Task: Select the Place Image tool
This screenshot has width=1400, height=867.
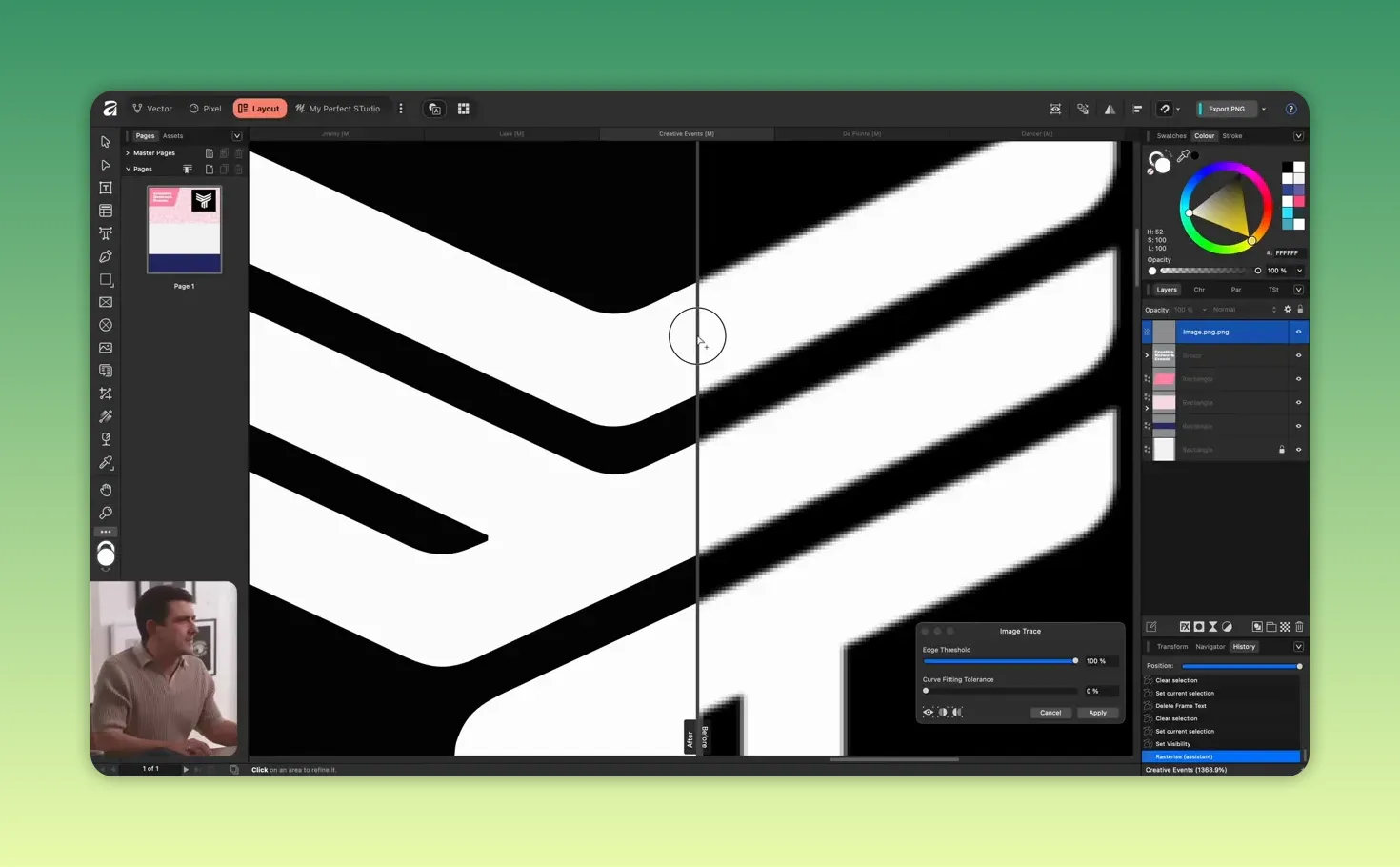Action: click(106, 348)
